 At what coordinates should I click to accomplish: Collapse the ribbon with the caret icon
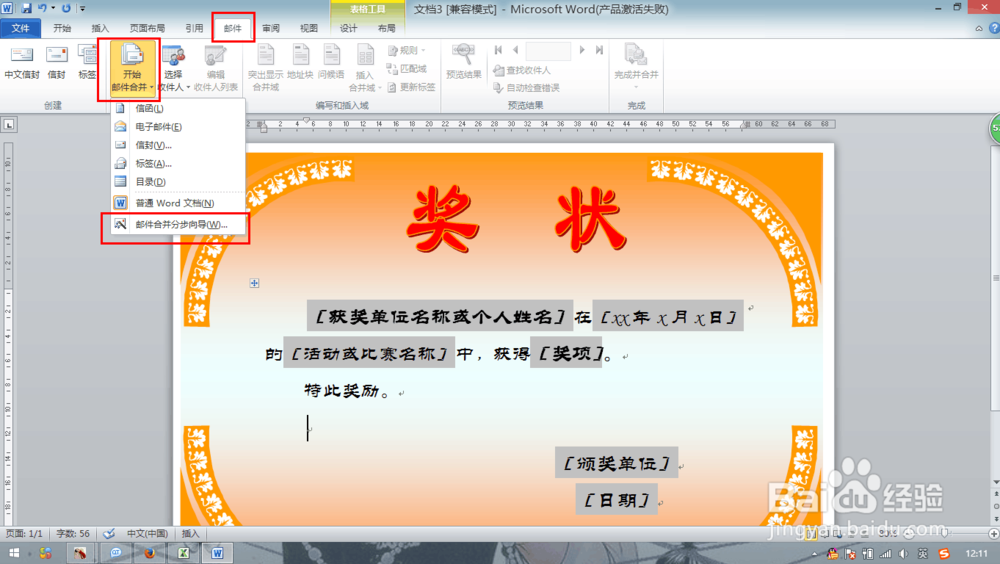979,28
